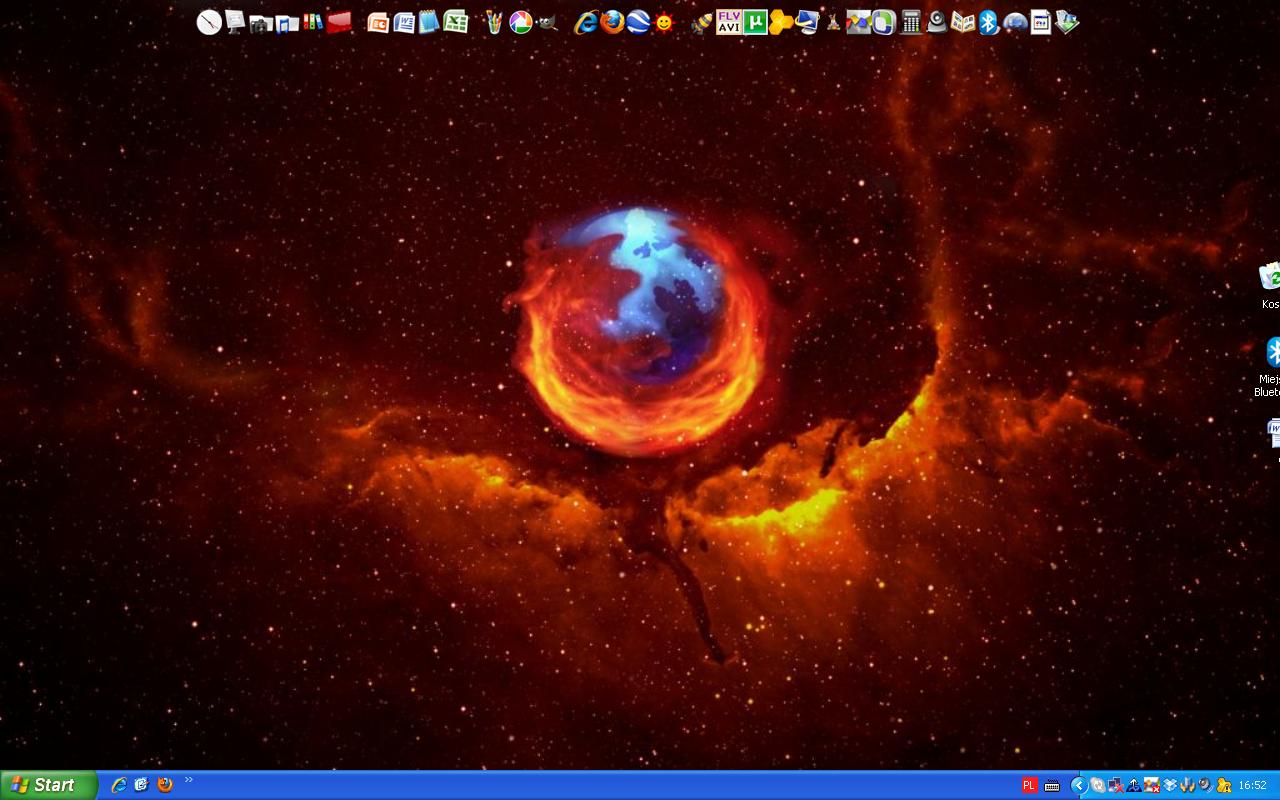Image resolution: width=1280 pixels, height=800 pixels.
Task: Open the colored binders icon in dock
Action: coord(313,22)
